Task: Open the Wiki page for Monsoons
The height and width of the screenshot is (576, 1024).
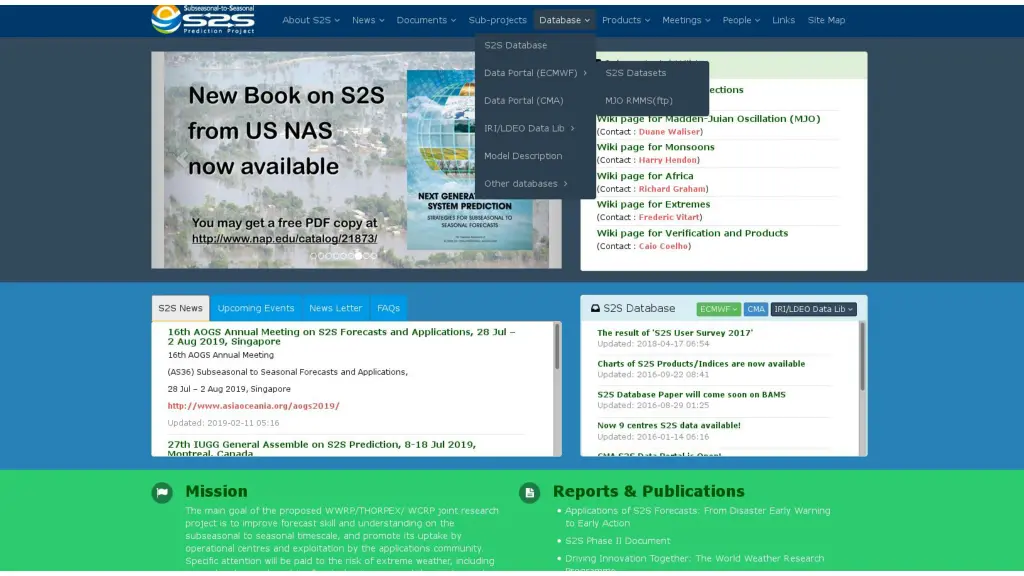Action: pos(656,148)
